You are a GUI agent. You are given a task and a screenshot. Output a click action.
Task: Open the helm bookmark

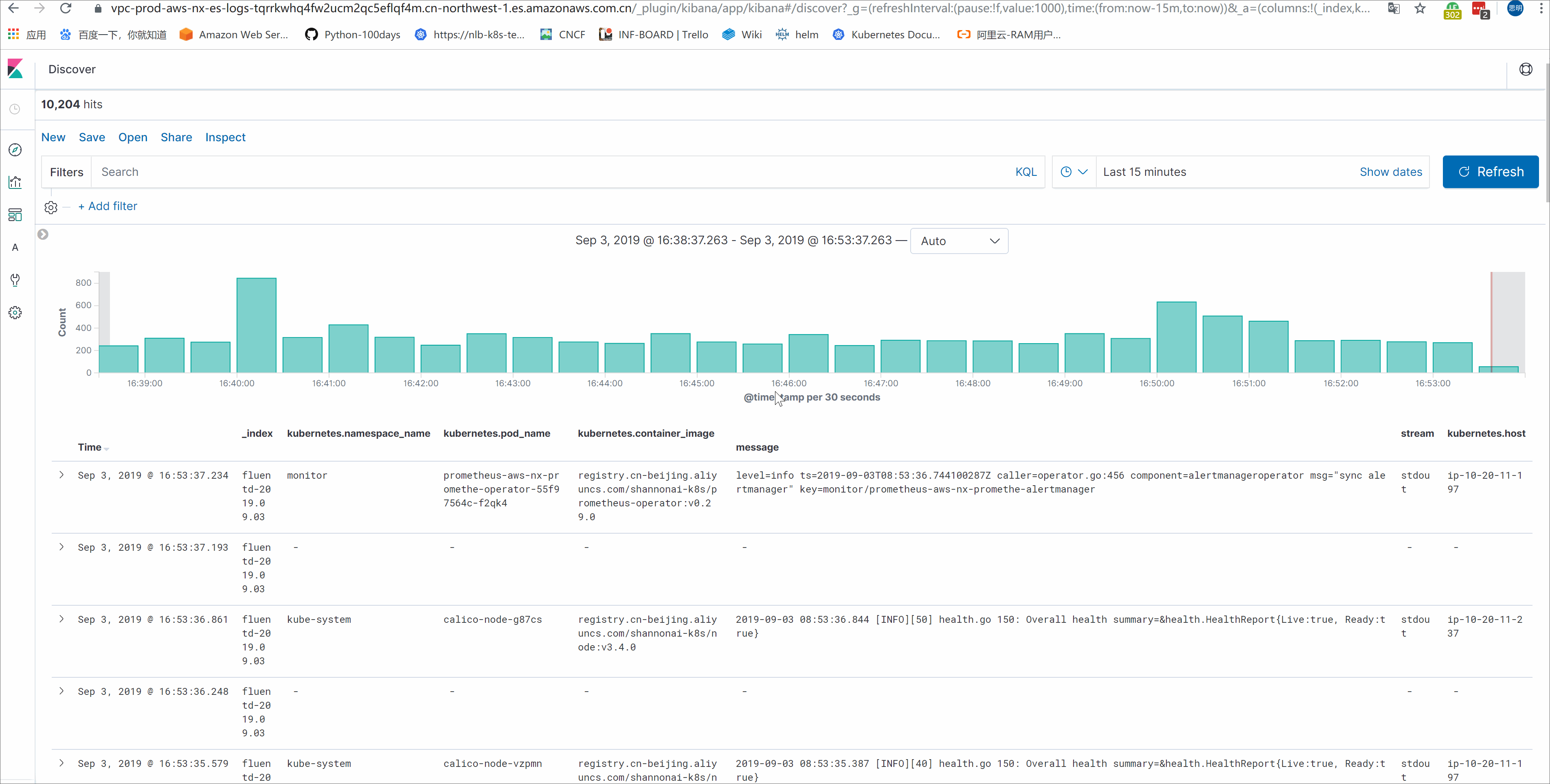point(797,34)
